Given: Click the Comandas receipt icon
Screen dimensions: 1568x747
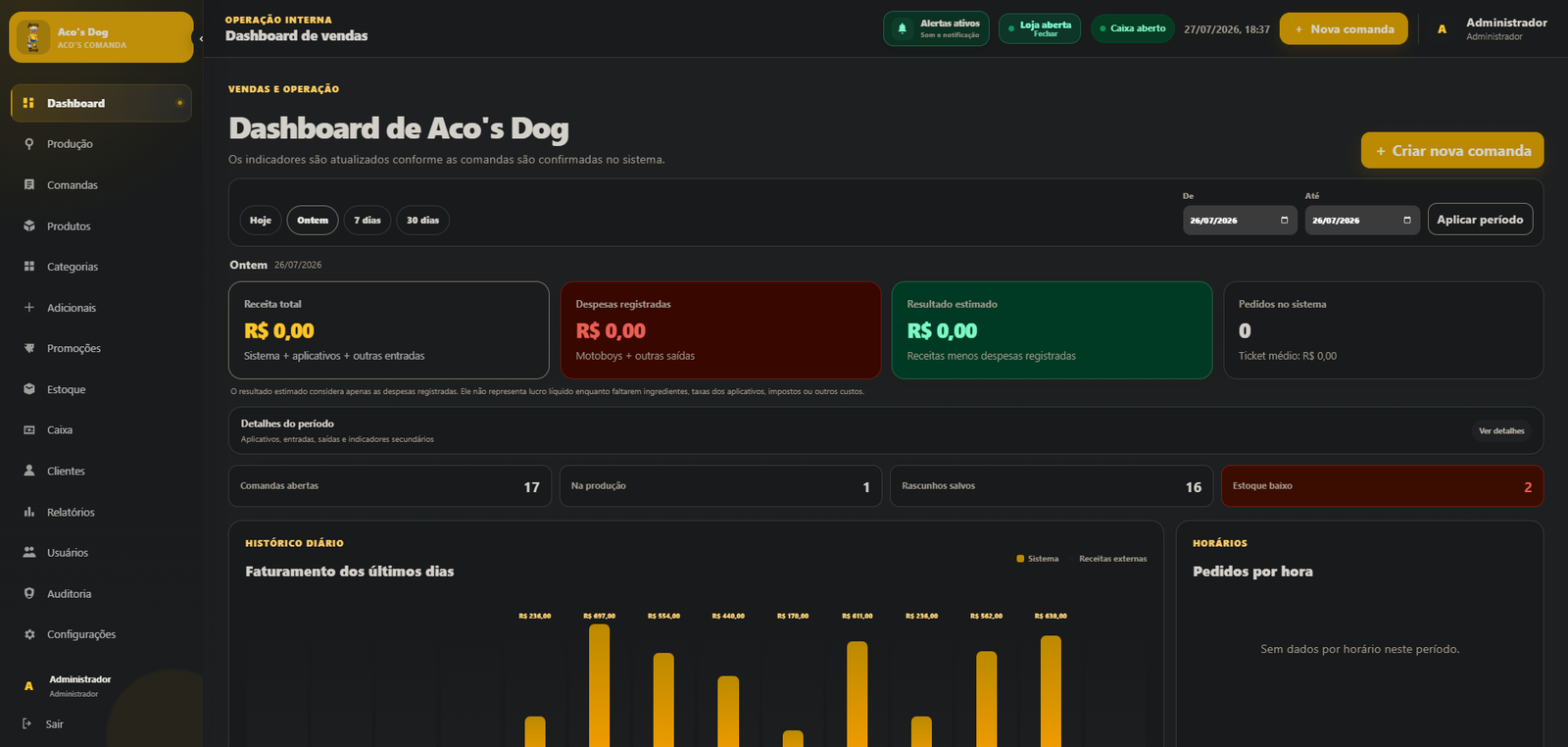Looking at the screenshot, I should (x=28, y=184).
